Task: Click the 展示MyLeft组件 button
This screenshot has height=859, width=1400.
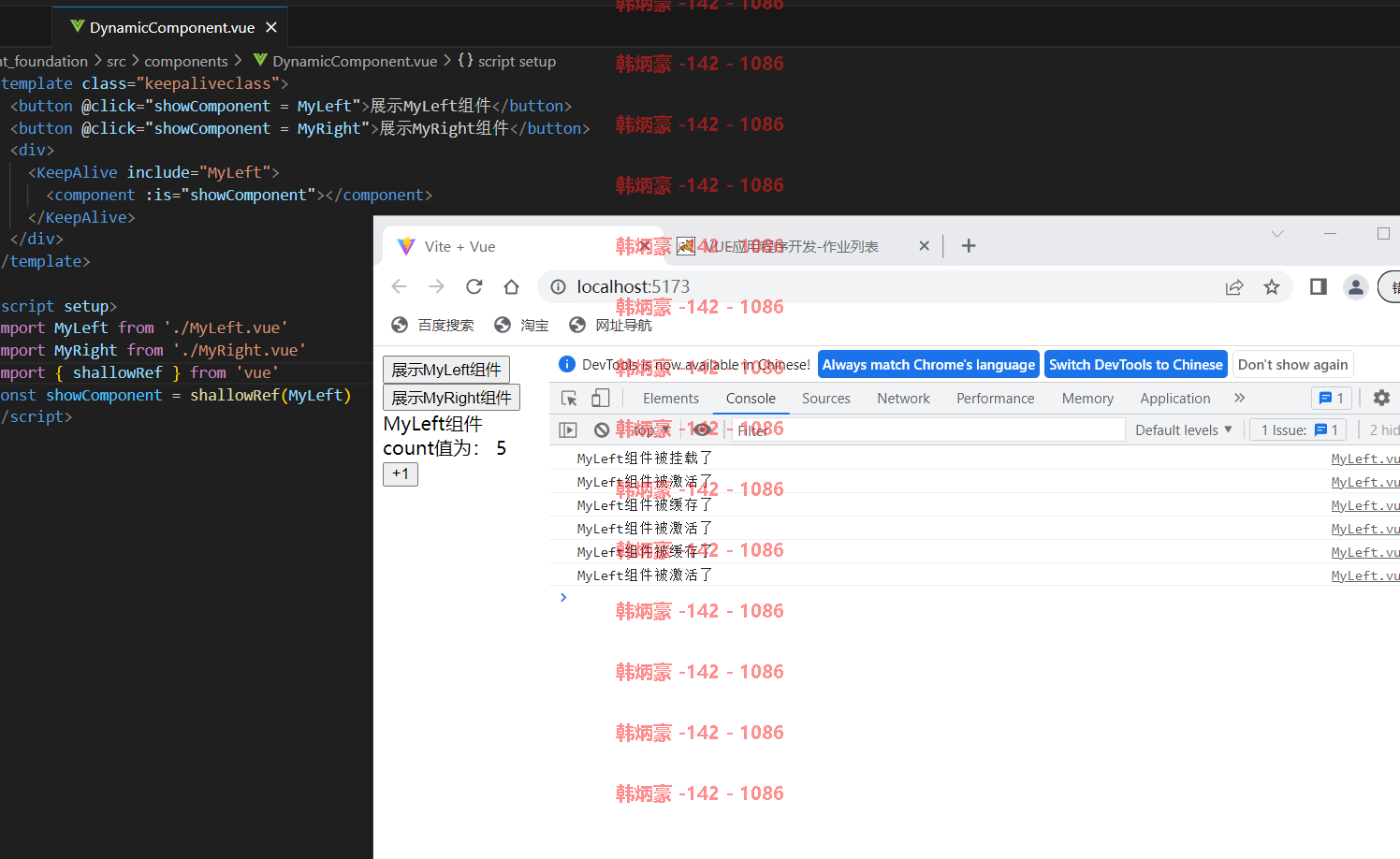Action: pos(446,370)
